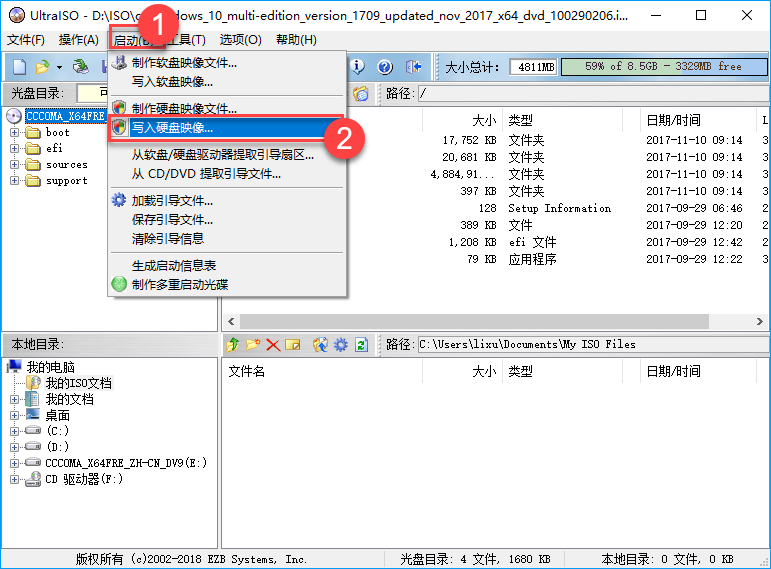Click the Help question mark toolbar icon

click(385, 66)
